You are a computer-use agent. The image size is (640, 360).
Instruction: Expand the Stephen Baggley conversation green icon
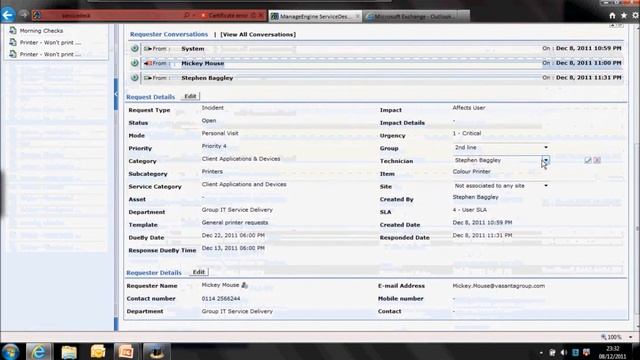point(134,78)
